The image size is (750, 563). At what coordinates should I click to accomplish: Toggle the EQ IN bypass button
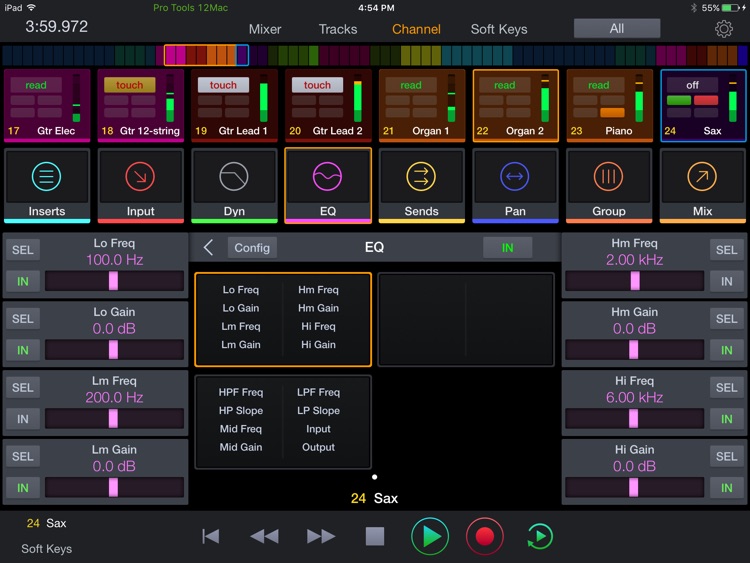[x=507, y=248]
